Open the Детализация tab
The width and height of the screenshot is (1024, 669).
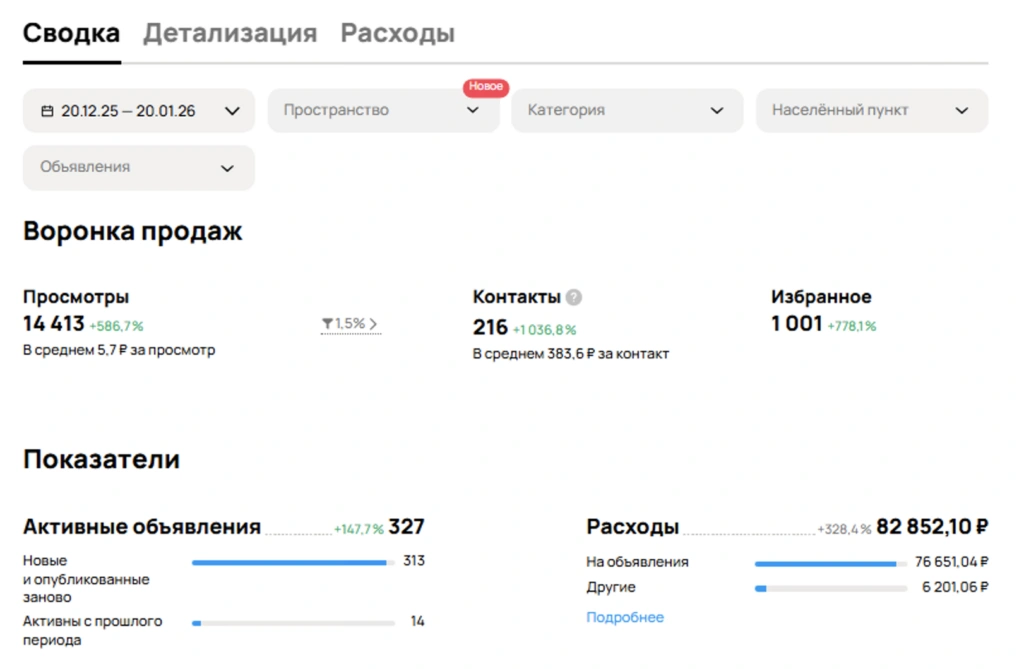230,33
